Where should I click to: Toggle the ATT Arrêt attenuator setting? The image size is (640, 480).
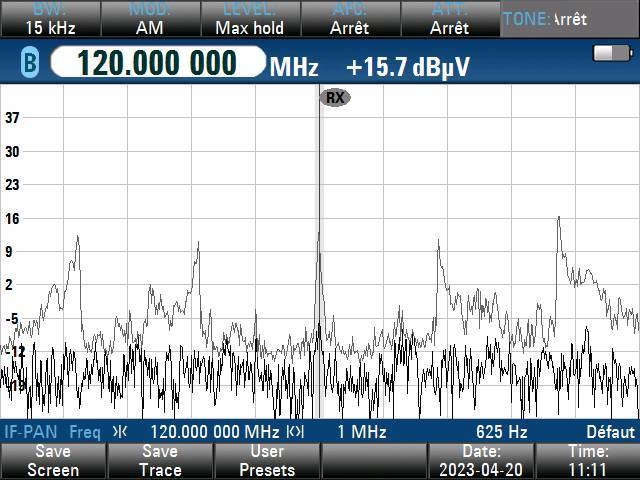(449, 19)
